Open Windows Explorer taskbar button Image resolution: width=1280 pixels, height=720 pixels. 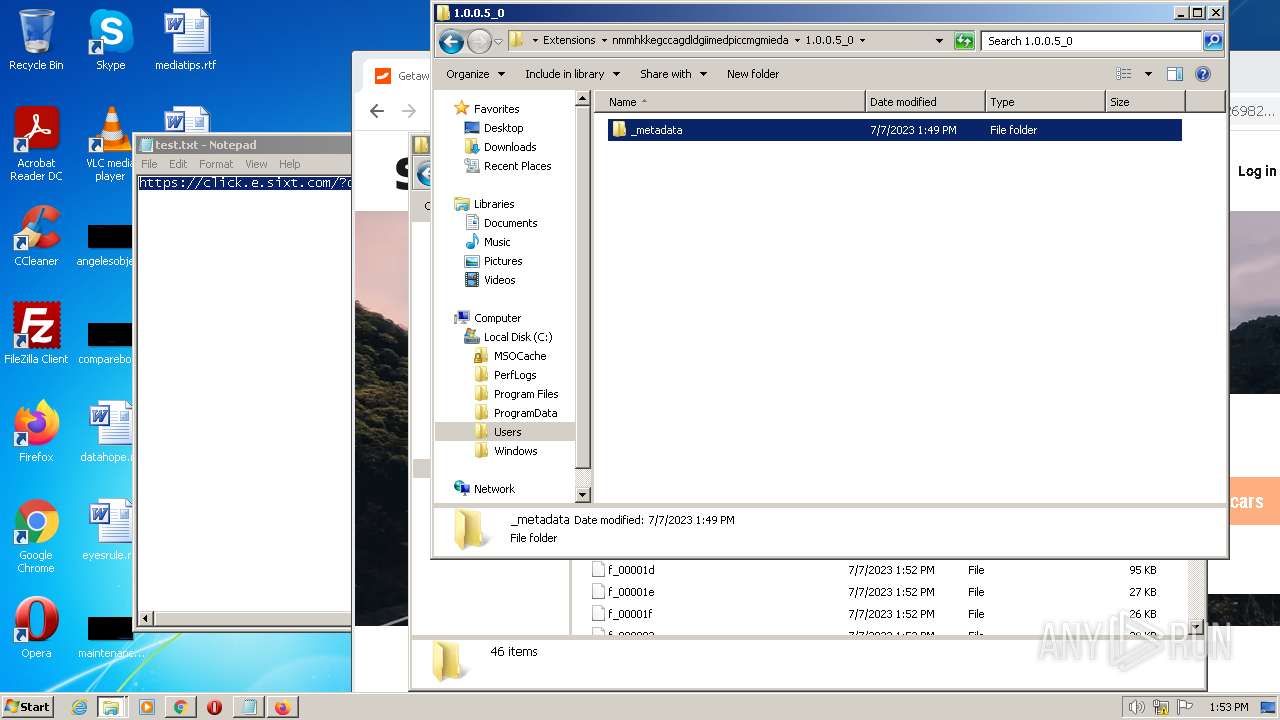[x=111, y=707]
